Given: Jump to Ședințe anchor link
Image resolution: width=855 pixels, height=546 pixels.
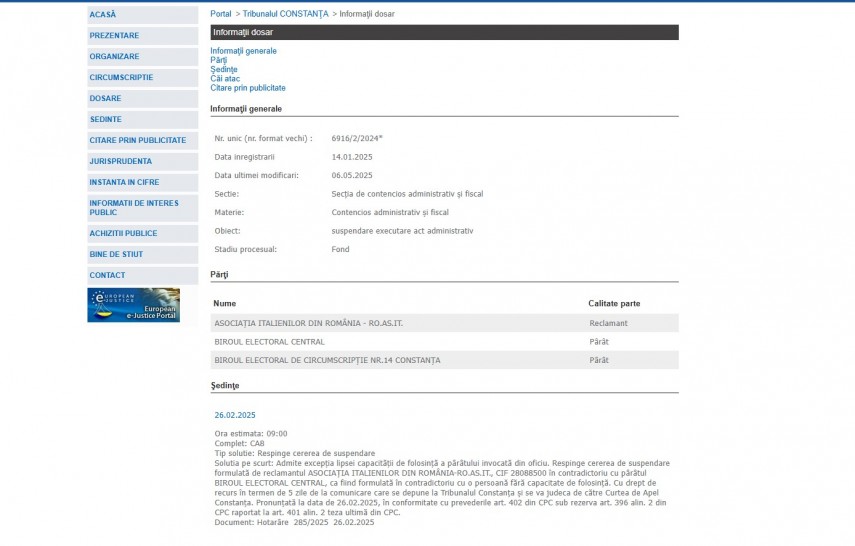Looking at the screenshot, I should (224, 69).
